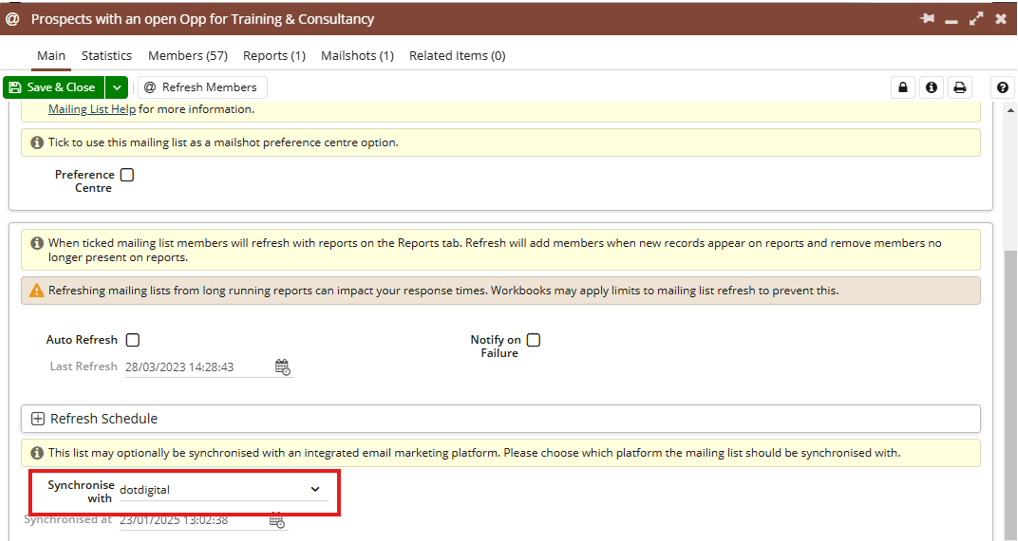
Task: Click the print icon
Action: pos(960,87)
